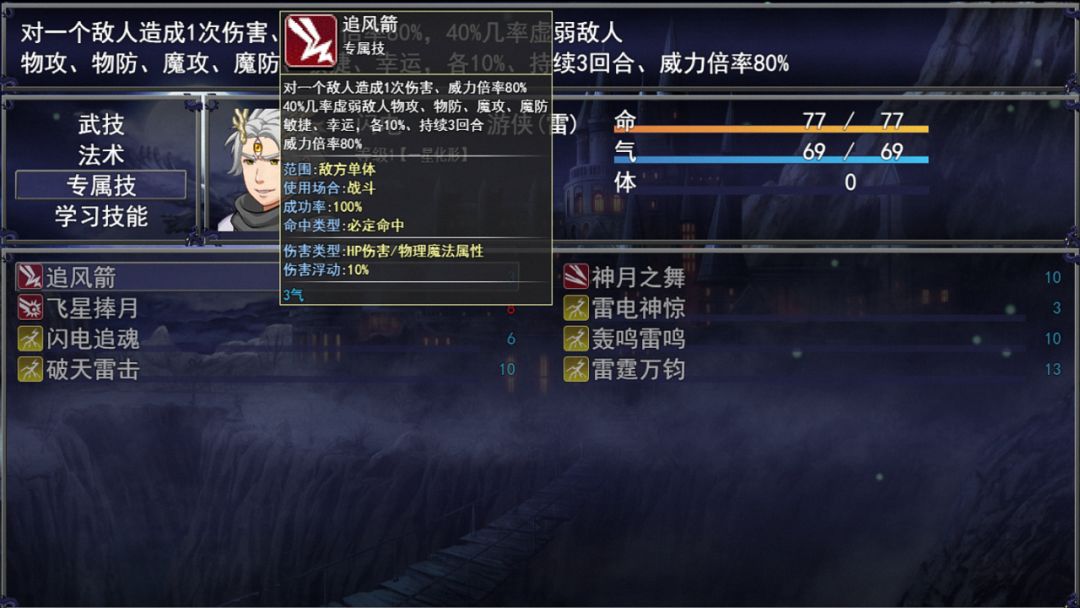1080x608 pixels.
Task: Choose the 雷霆万钧 skill name
Action: [x=638, y=370]
